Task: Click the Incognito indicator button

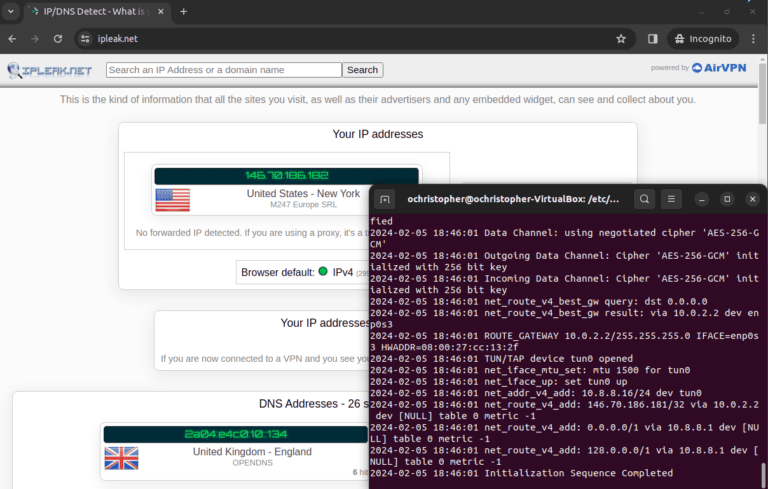Action: point(702,39)
